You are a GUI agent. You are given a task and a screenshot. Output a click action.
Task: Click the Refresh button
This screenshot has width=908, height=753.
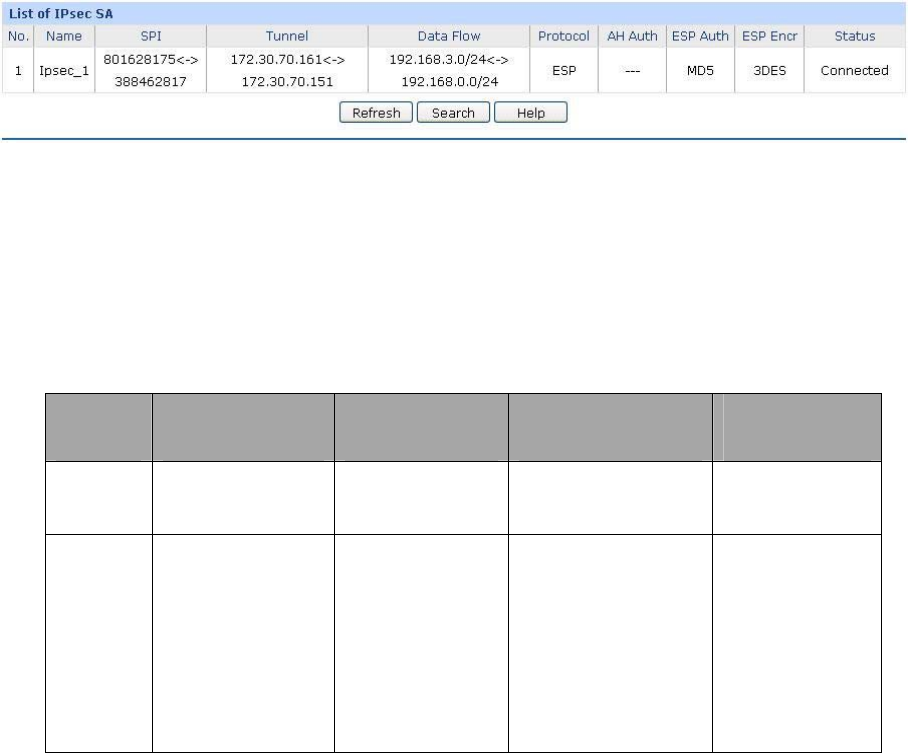376,113
